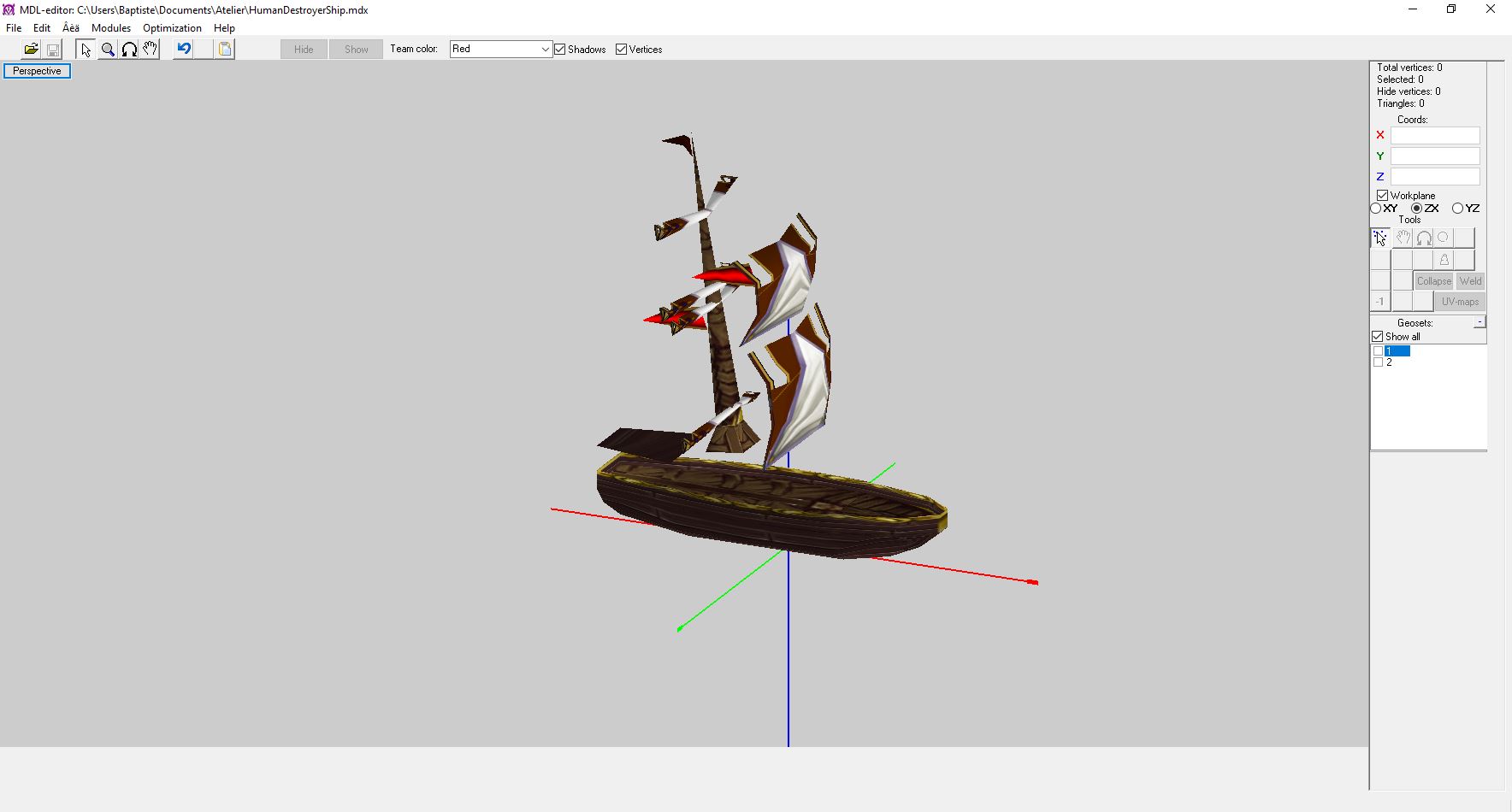Select the geoset row labeled 1
The height and width of the screenshot is (812, 1512).
pos(1397,351)
